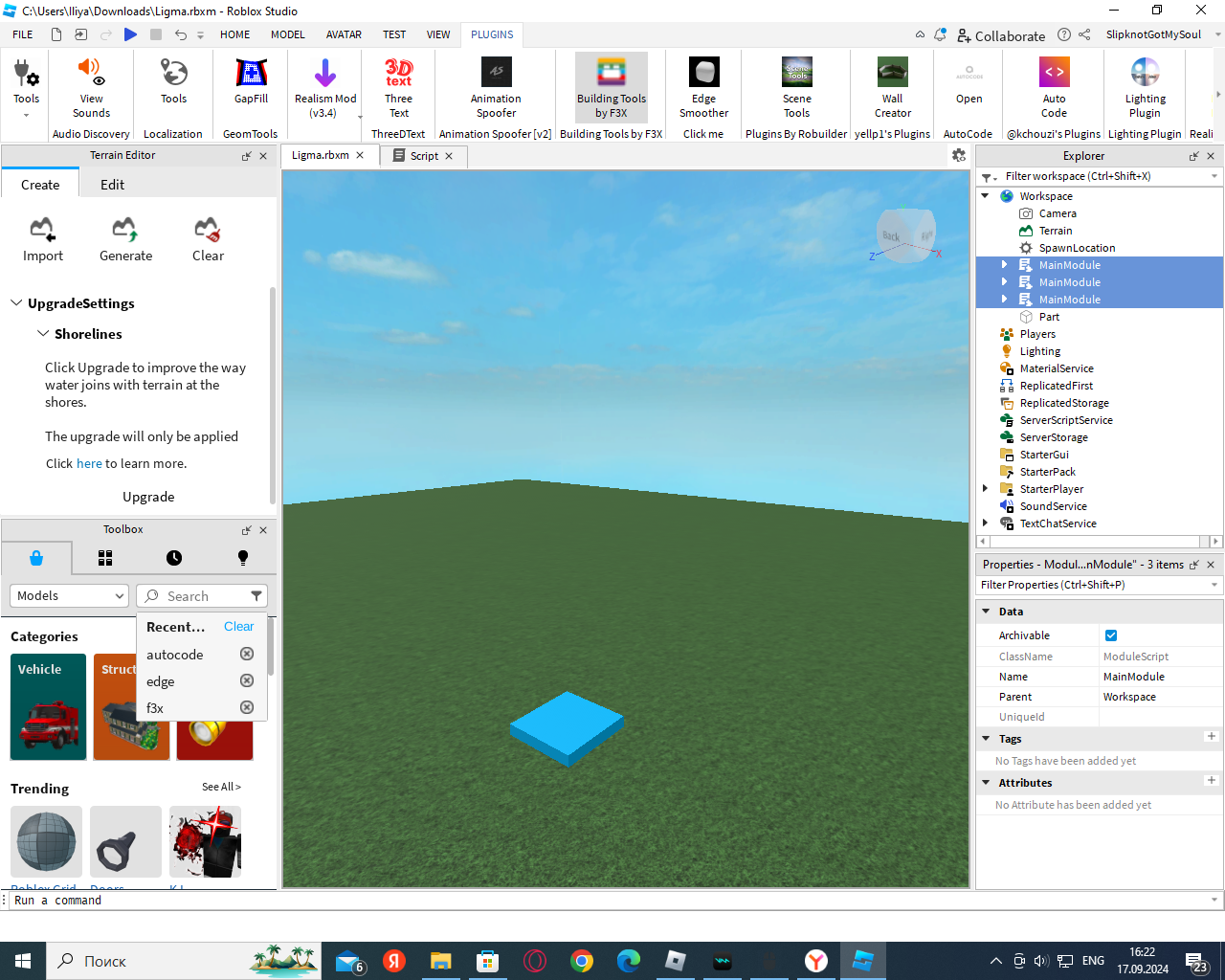This screenshot has width=1225, height=980.
Task: Click the AutoCode Open button
Action: tap(969, 81)
